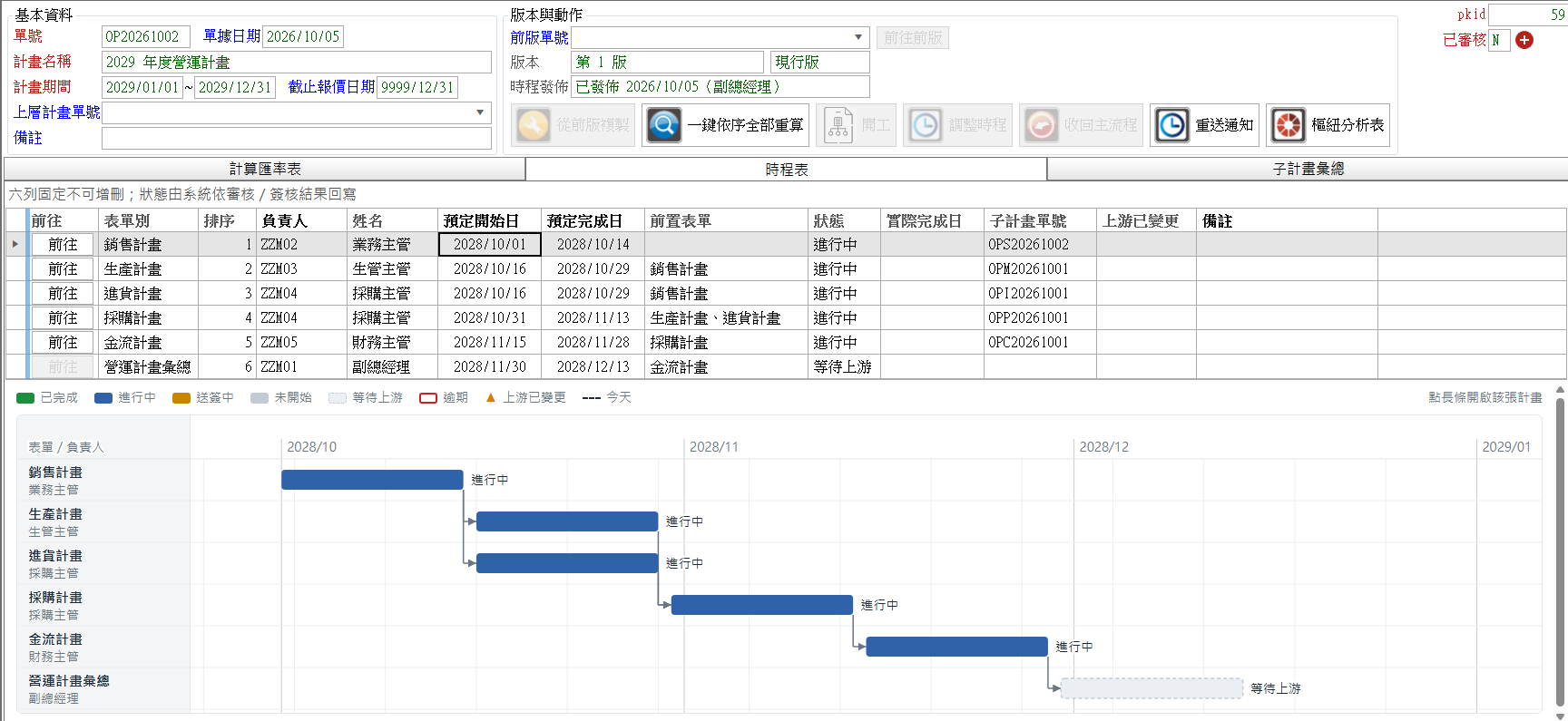Click 前往 button for 銷售計畫 row
This screenshot has height=721, width=1568.
(x=63, y=245)
